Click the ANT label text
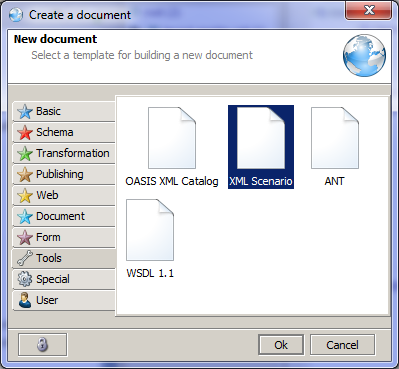Viewport: 399px width, 369px height. 334,181
